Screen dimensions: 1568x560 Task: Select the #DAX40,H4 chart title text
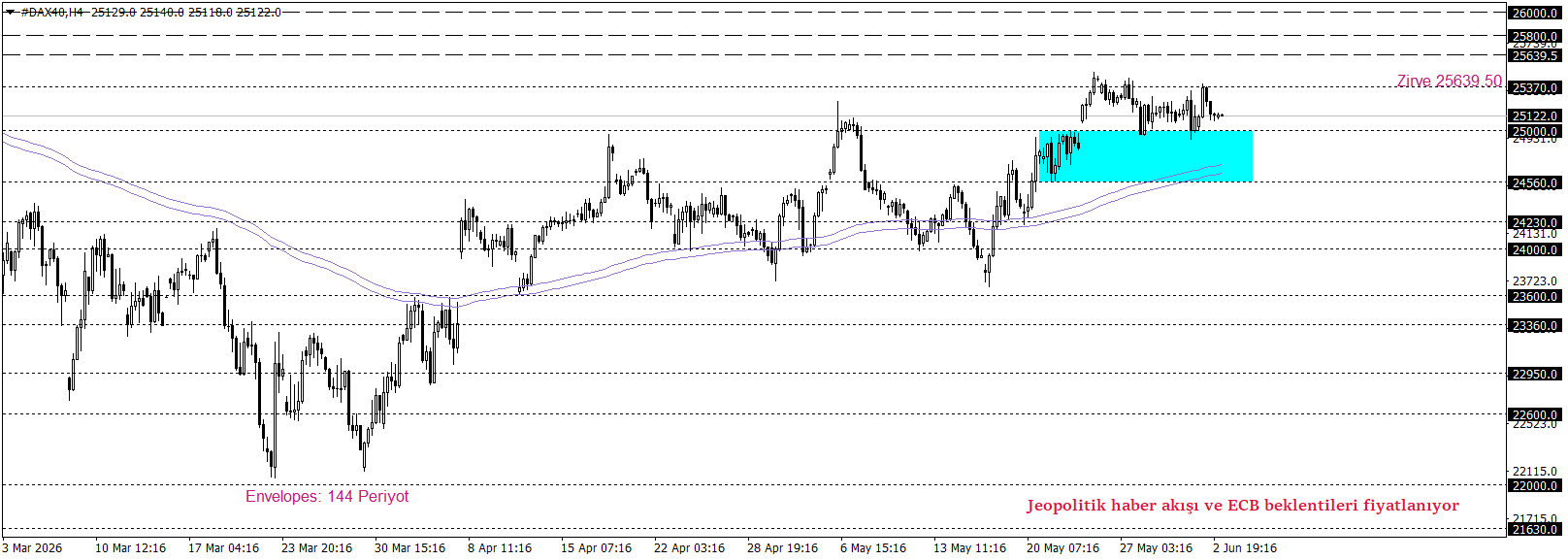pyautogui.click(x=51, y=12)
